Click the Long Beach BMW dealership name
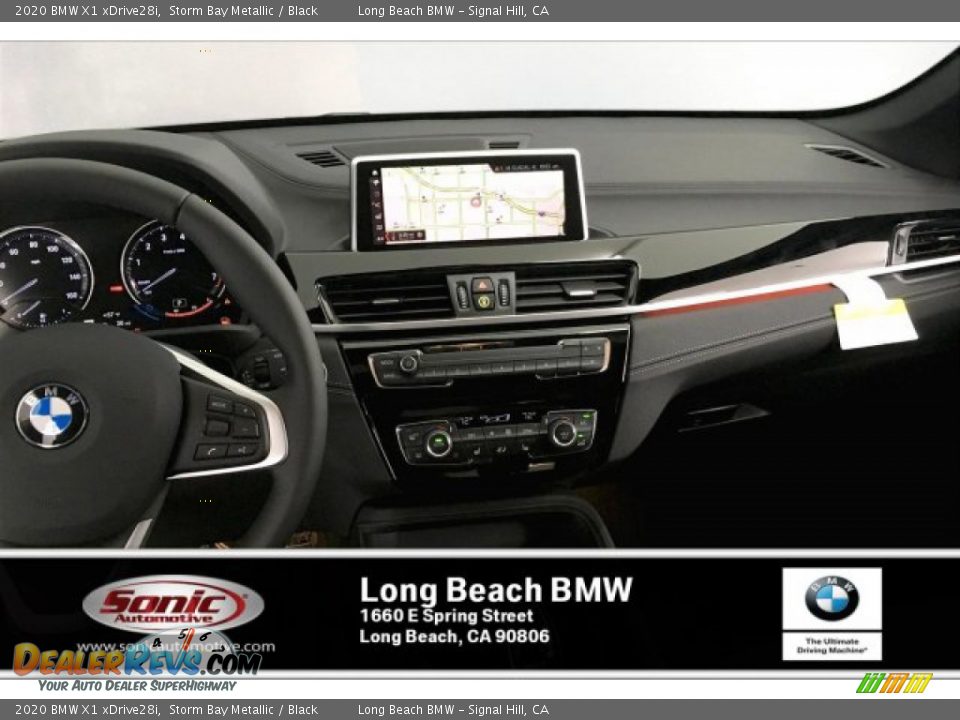Screen dimensions: 960x720 497,589
